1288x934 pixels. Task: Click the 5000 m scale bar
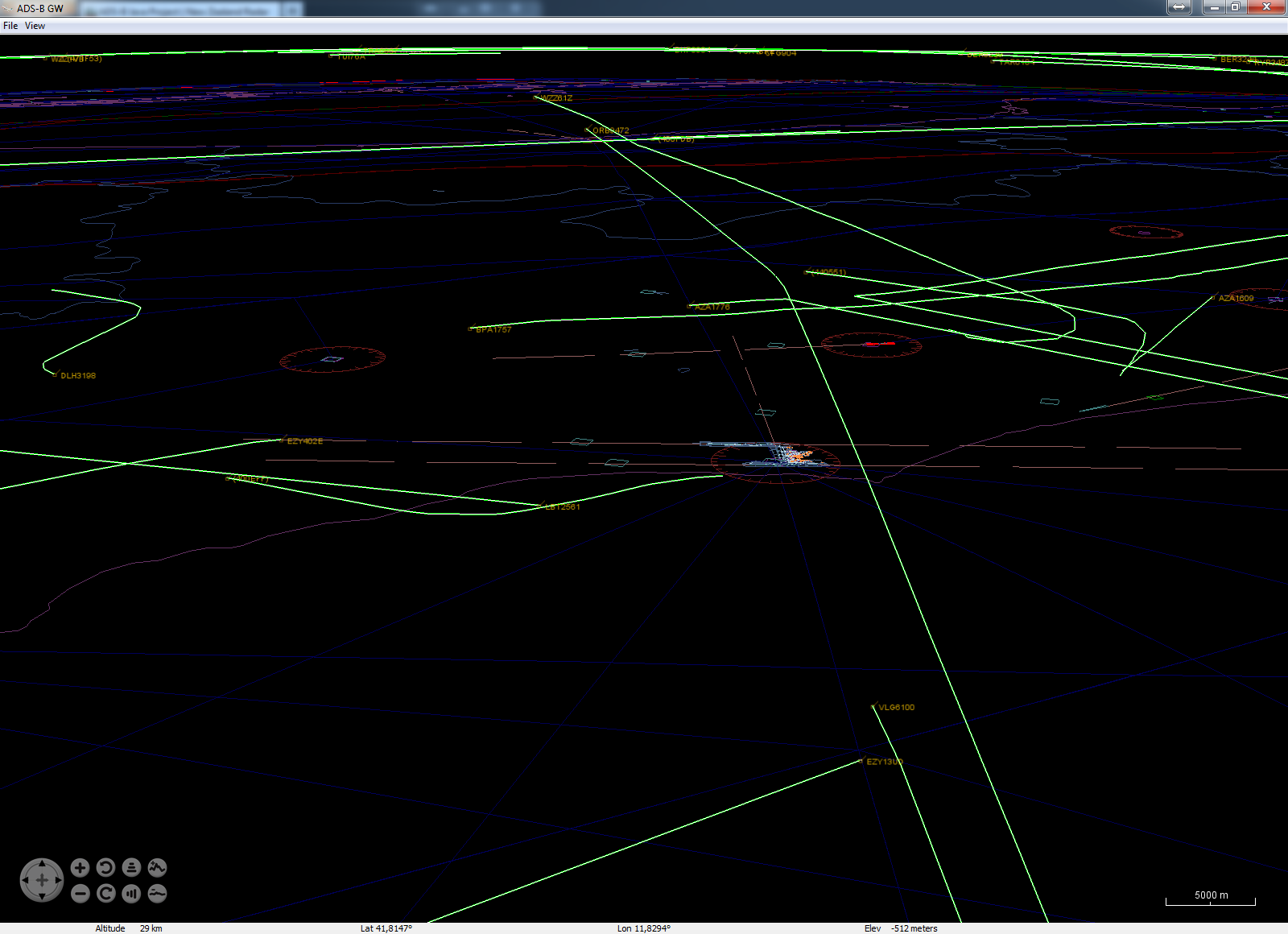point(1211,899)
